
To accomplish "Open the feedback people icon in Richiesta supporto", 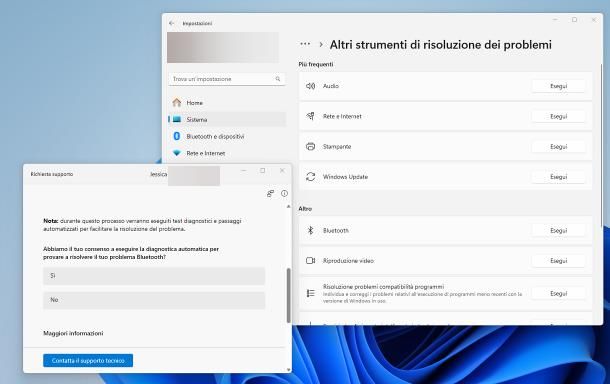I will (x=270, y=193).
